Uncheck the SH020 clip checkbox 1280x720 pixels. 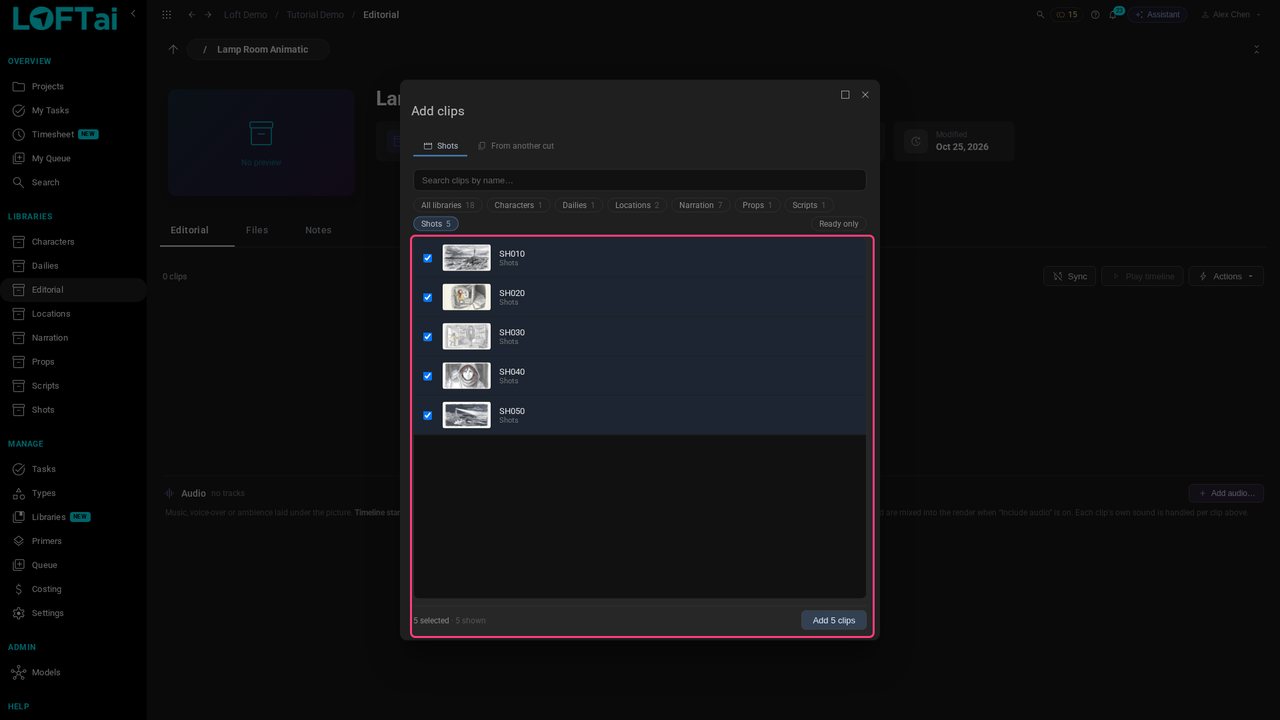pyautogui.click(x=428, y=297)
